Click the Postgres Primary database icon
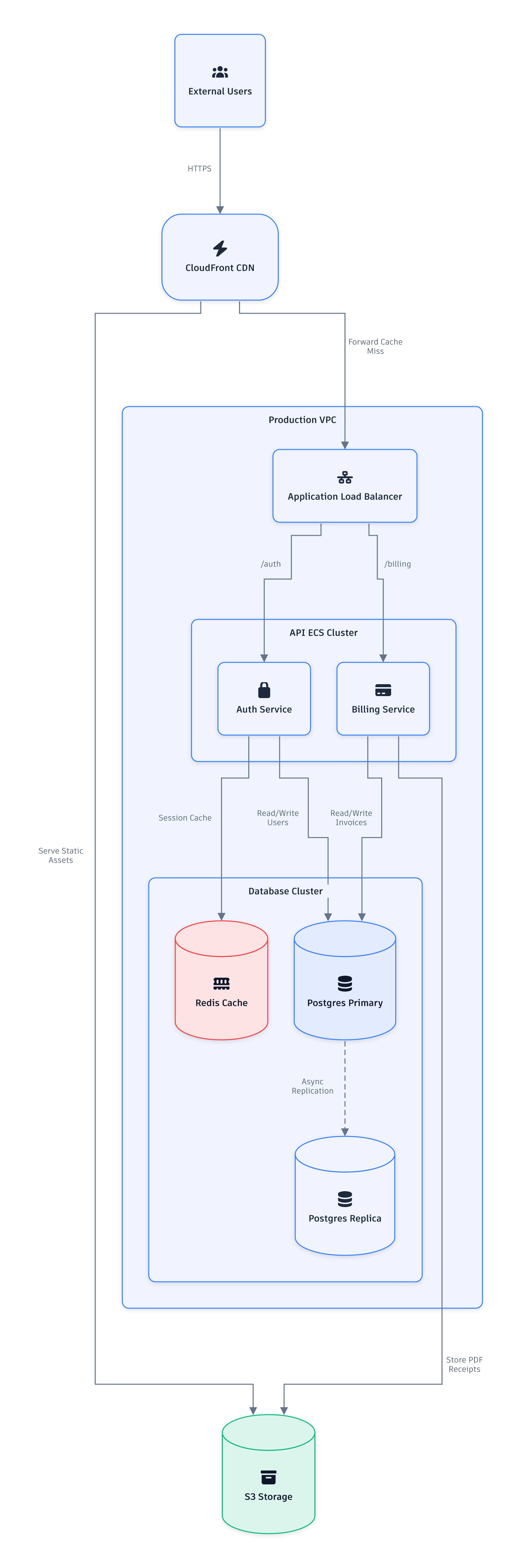 tap(344, 983)
